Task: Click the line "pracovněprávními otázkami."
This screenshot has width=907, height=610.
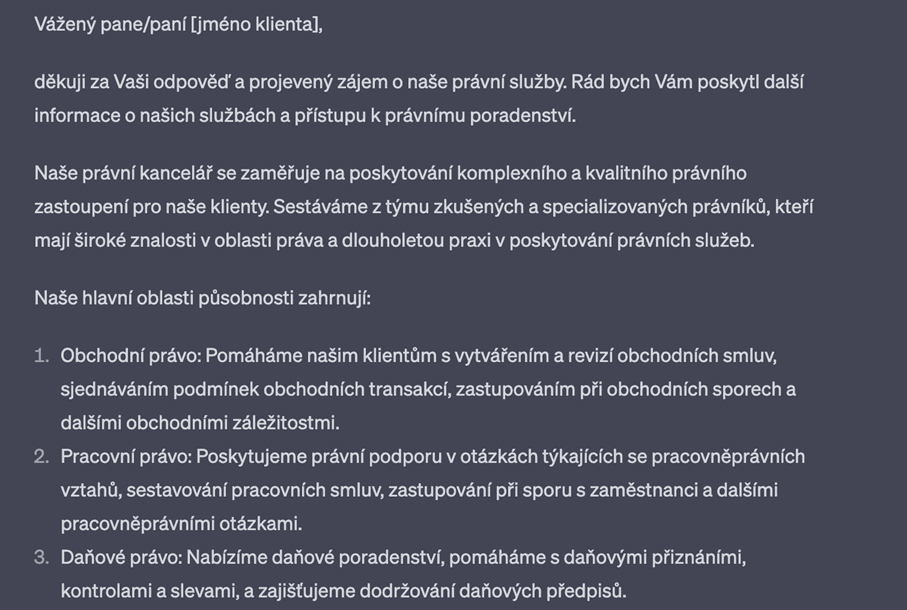Action: point(180,523)
